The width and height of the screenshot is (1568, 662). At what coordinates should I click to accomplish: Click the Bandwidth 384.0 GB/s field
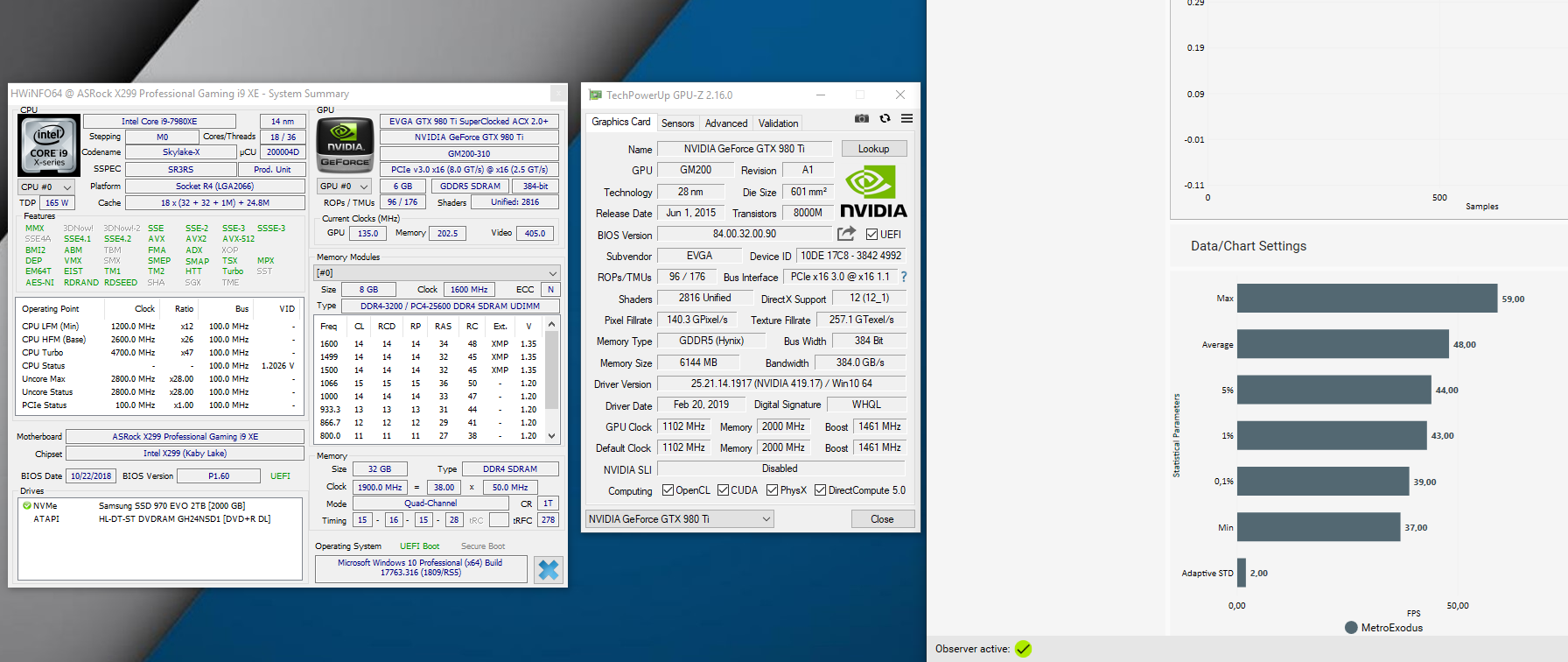coord(860,363)
